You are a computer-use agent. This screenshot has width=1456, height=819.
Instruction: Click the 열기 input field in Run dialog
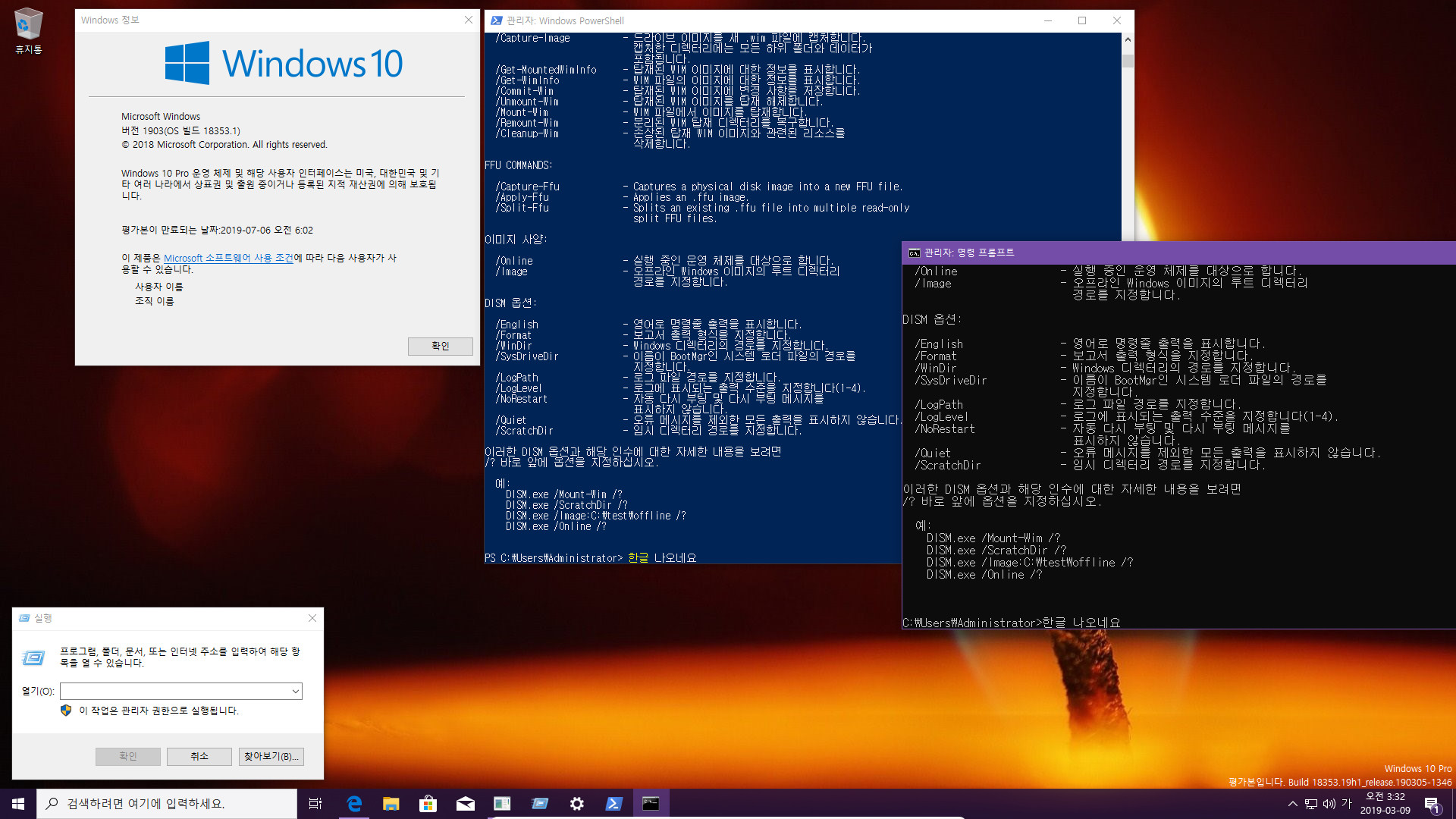pos(175,691)
